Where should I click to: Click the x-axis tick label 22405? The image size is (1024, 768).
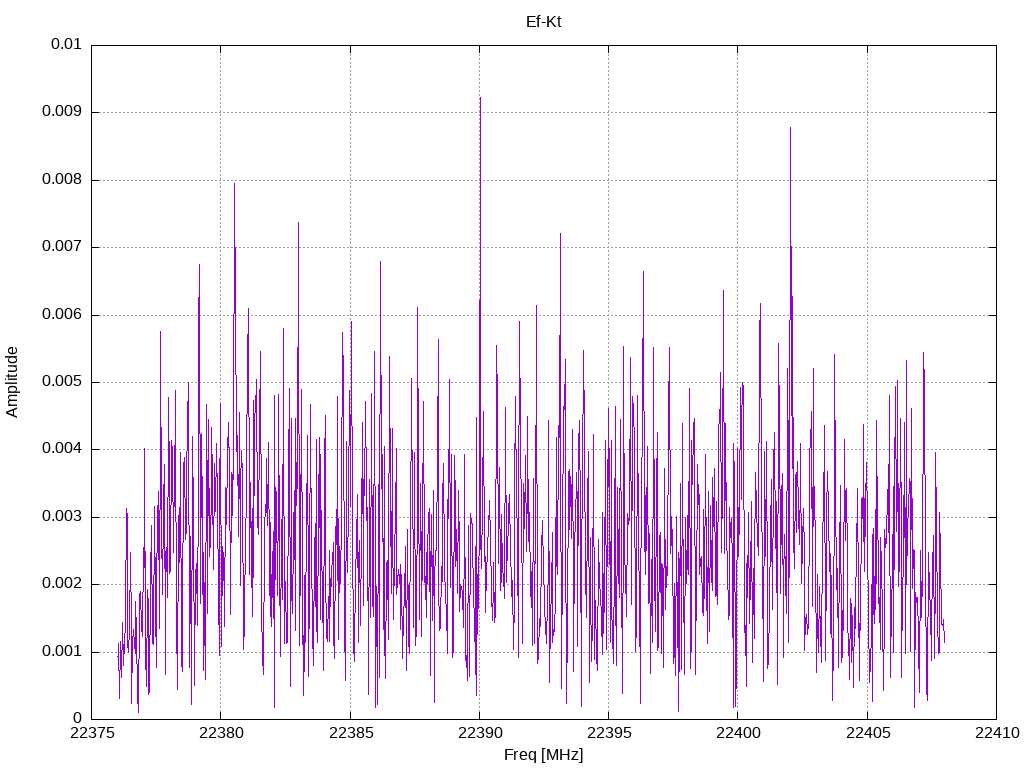click(x=867, y=733)
